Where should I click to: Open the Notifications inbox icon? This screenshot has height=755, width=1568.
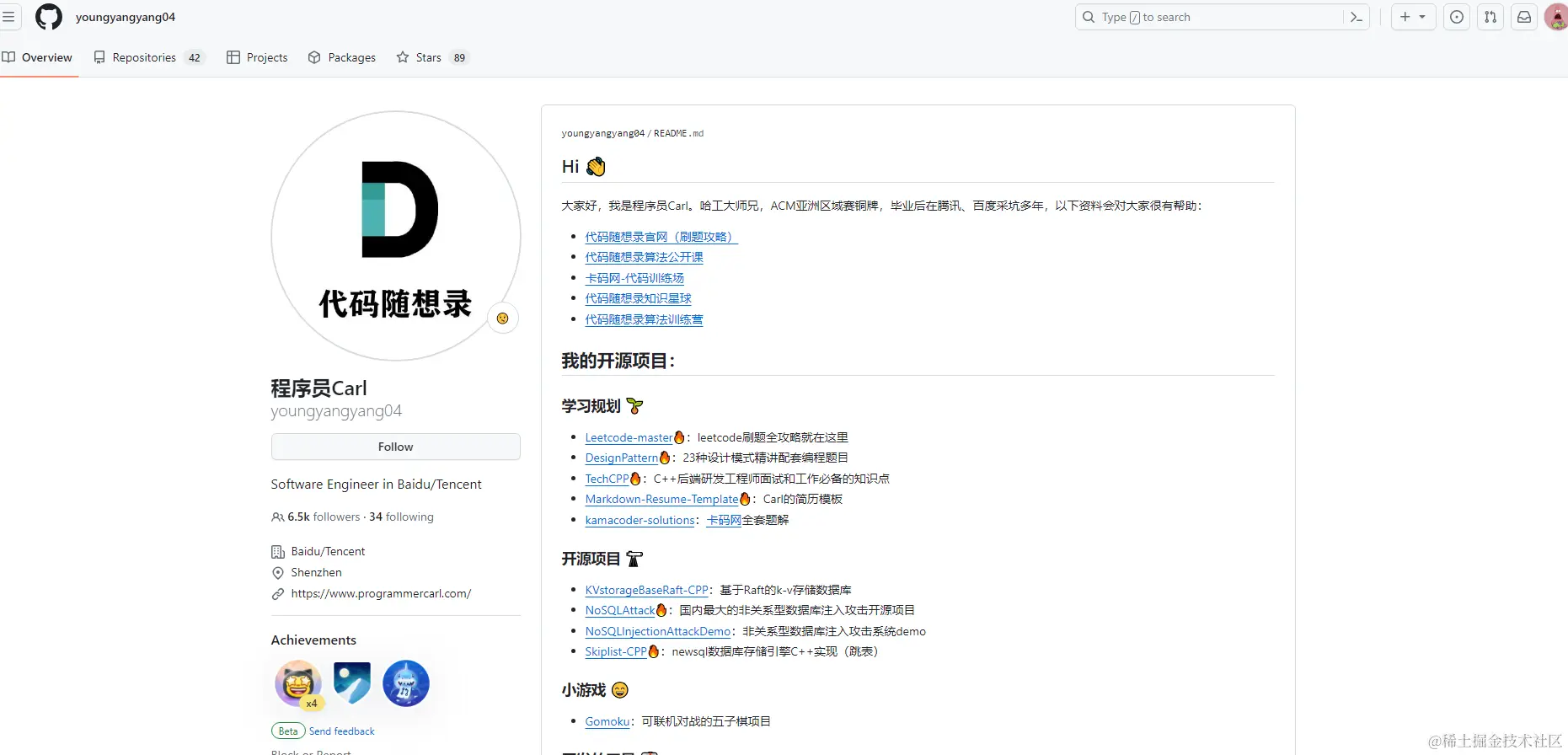1524,17
